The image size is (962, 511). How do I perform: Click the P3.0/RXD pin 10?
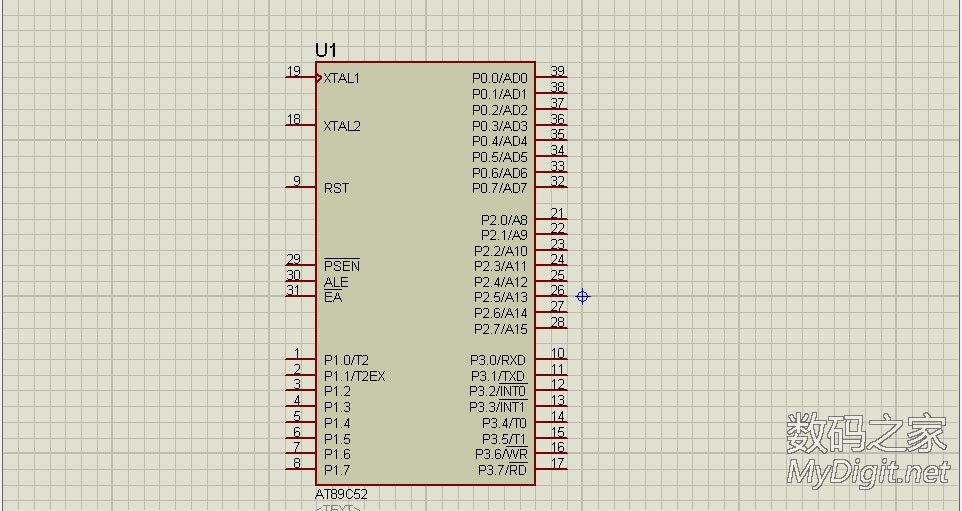[x=552, y=360]
